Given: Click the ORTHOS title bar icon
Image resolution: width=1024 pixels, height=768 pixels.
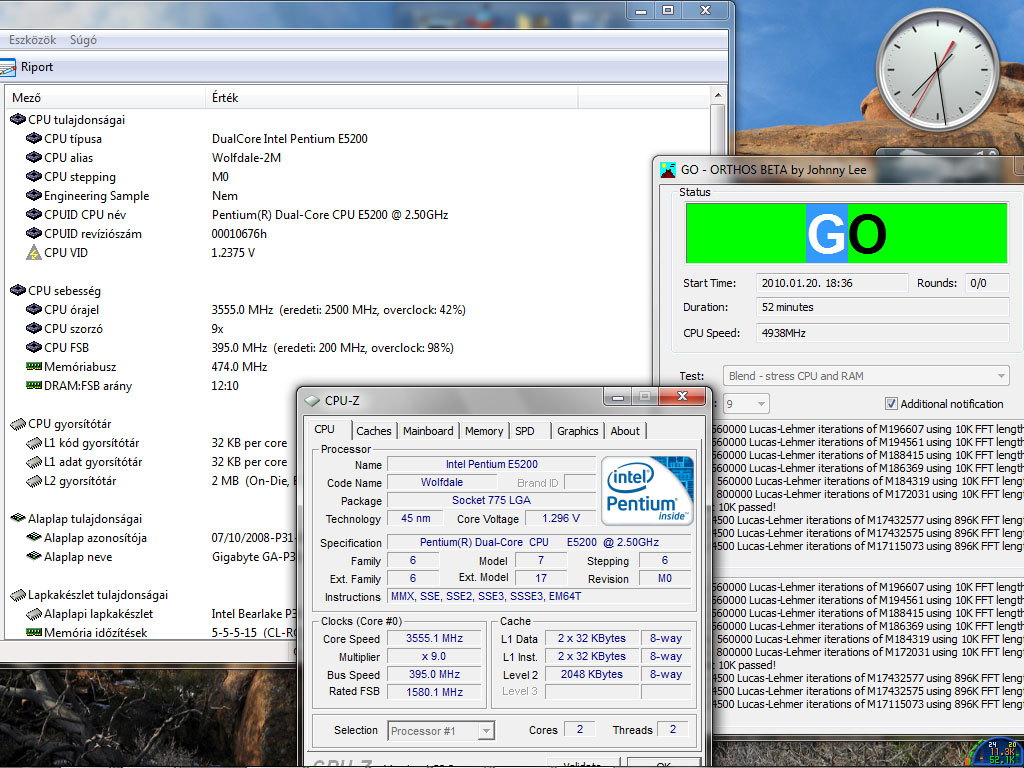Looking at the screenshot, I should [668, 170].
